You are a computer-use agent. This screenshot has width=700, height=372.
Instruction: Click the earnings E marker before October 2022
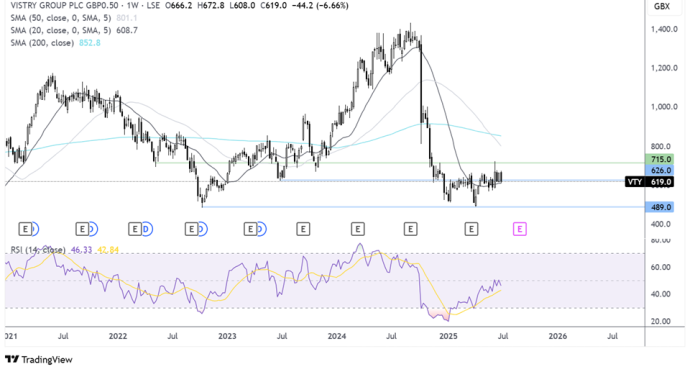point(192,230)
